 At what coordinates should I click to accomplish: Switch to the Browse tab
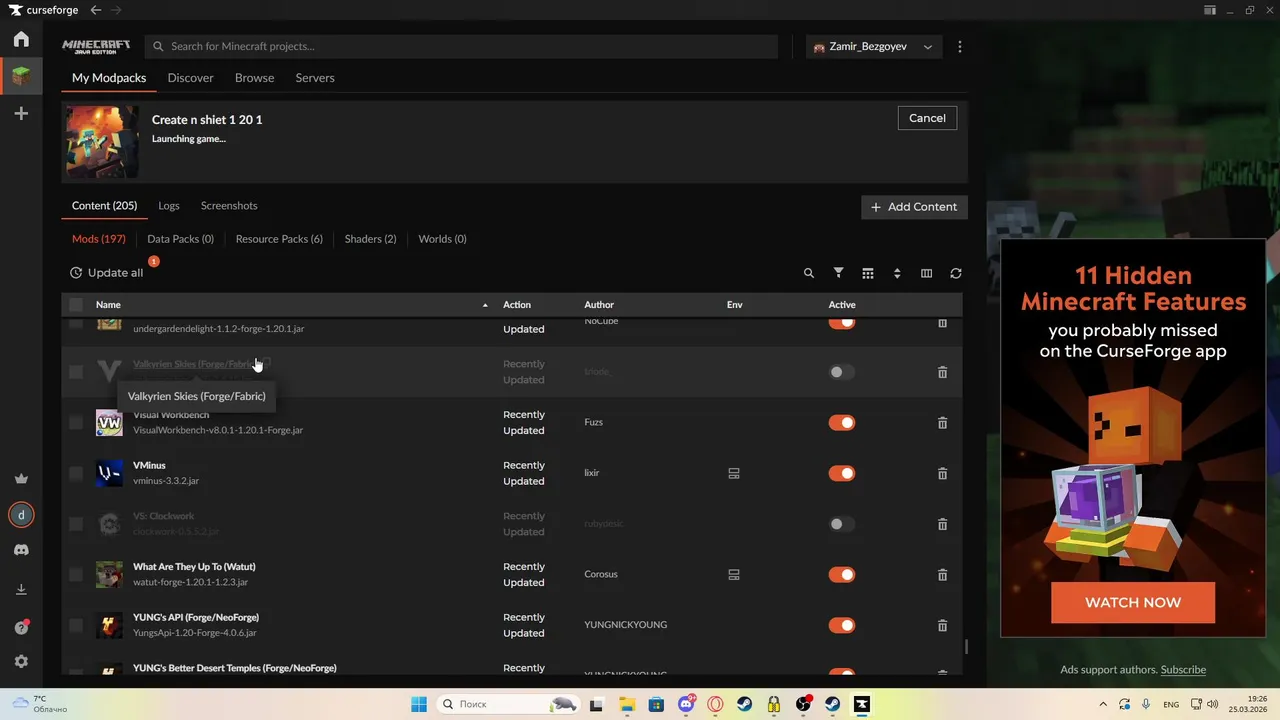pos(254,78)
